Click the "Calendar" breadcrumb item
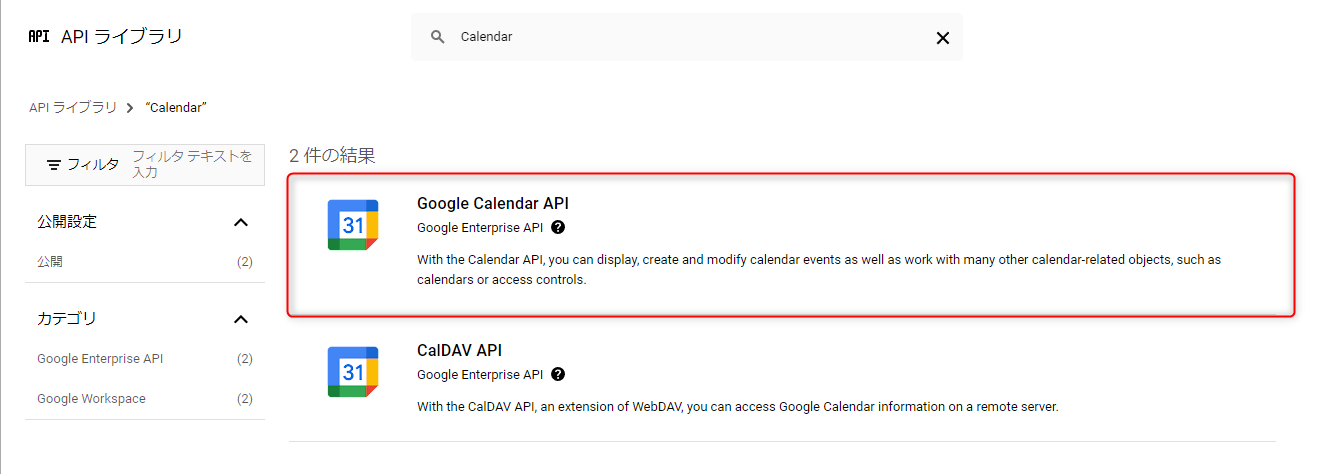 [176, 107]
